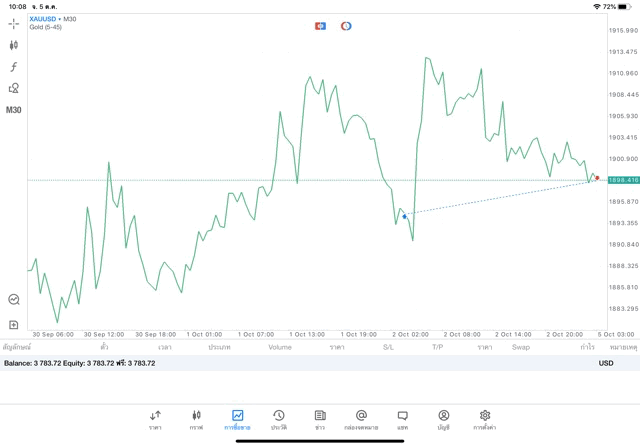Screen dimensions: 640x447
Task: Open the news tab
Action: 320,418
